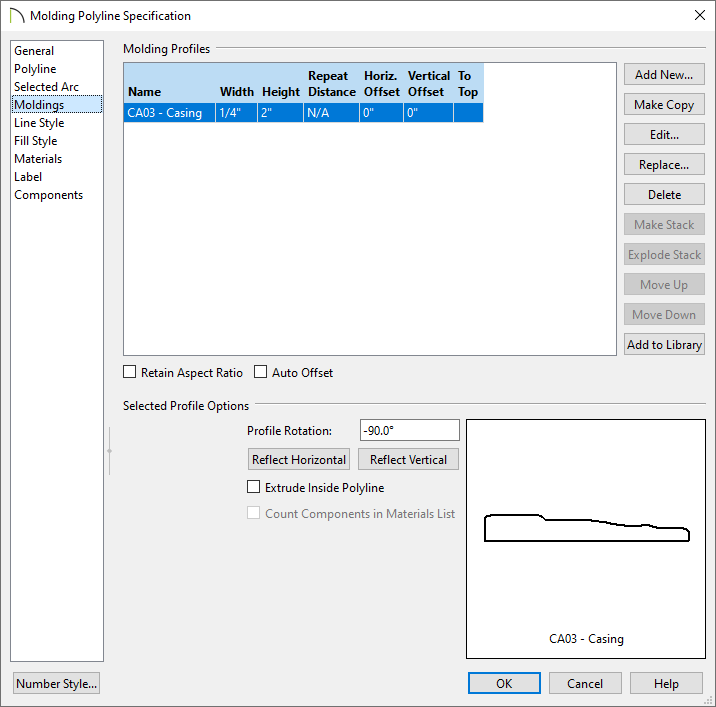Delete the selected molding profile
Viewport: 716px width, 707px height.
(664, 195)
